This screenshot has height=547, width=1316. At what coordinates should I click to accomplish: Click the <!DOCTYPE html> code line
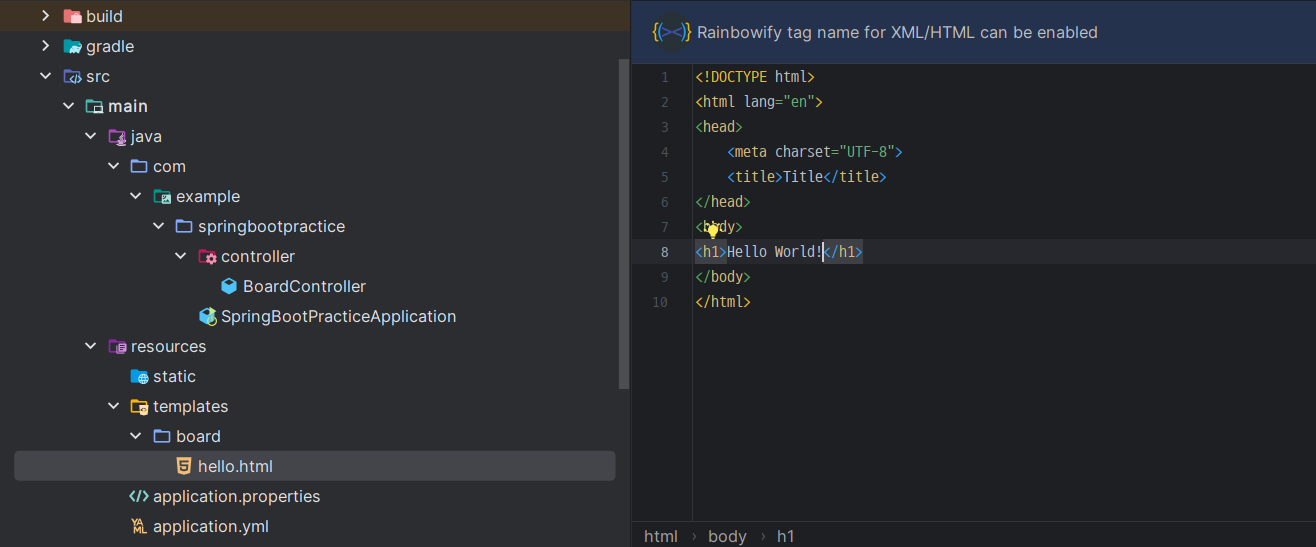click(755, 77)
